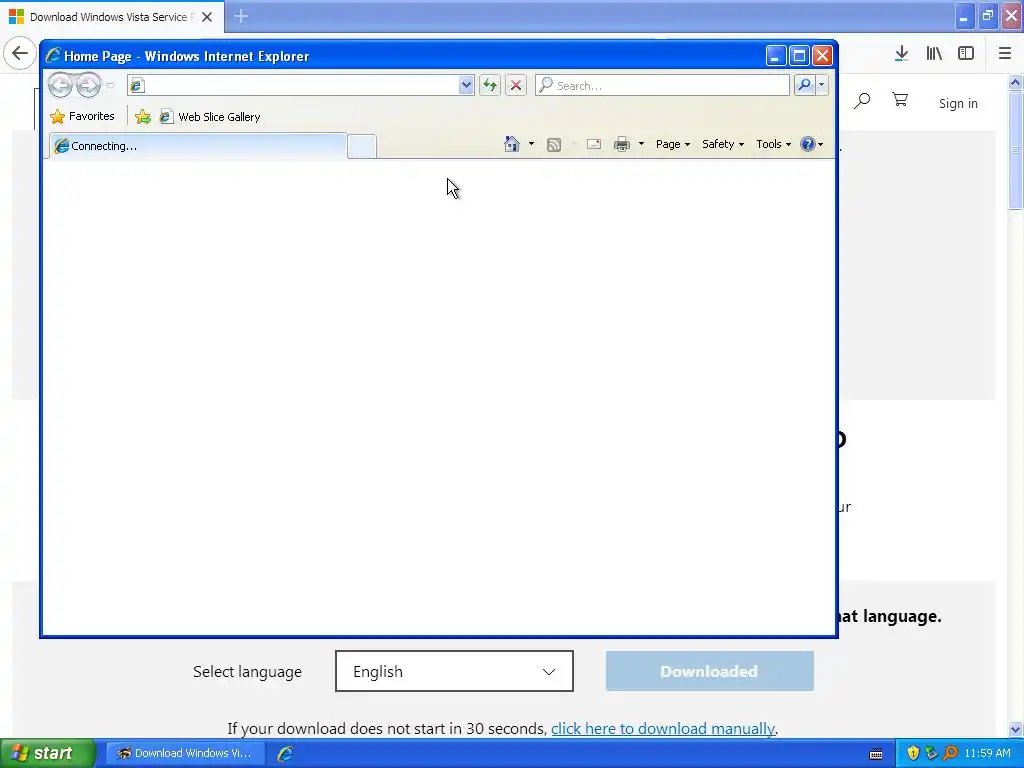Select Download Windows Vi... taskbar item
This screenshot has width=1024, height=768.
185,753
